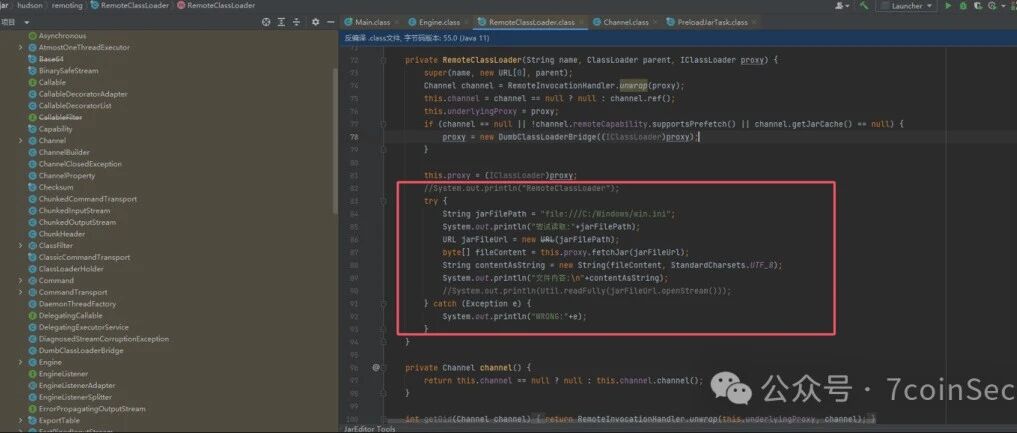The height and width of the screenshot is (433, 1017).
Task: Expand the CommandTransport tree node
Action: (22, 292)
